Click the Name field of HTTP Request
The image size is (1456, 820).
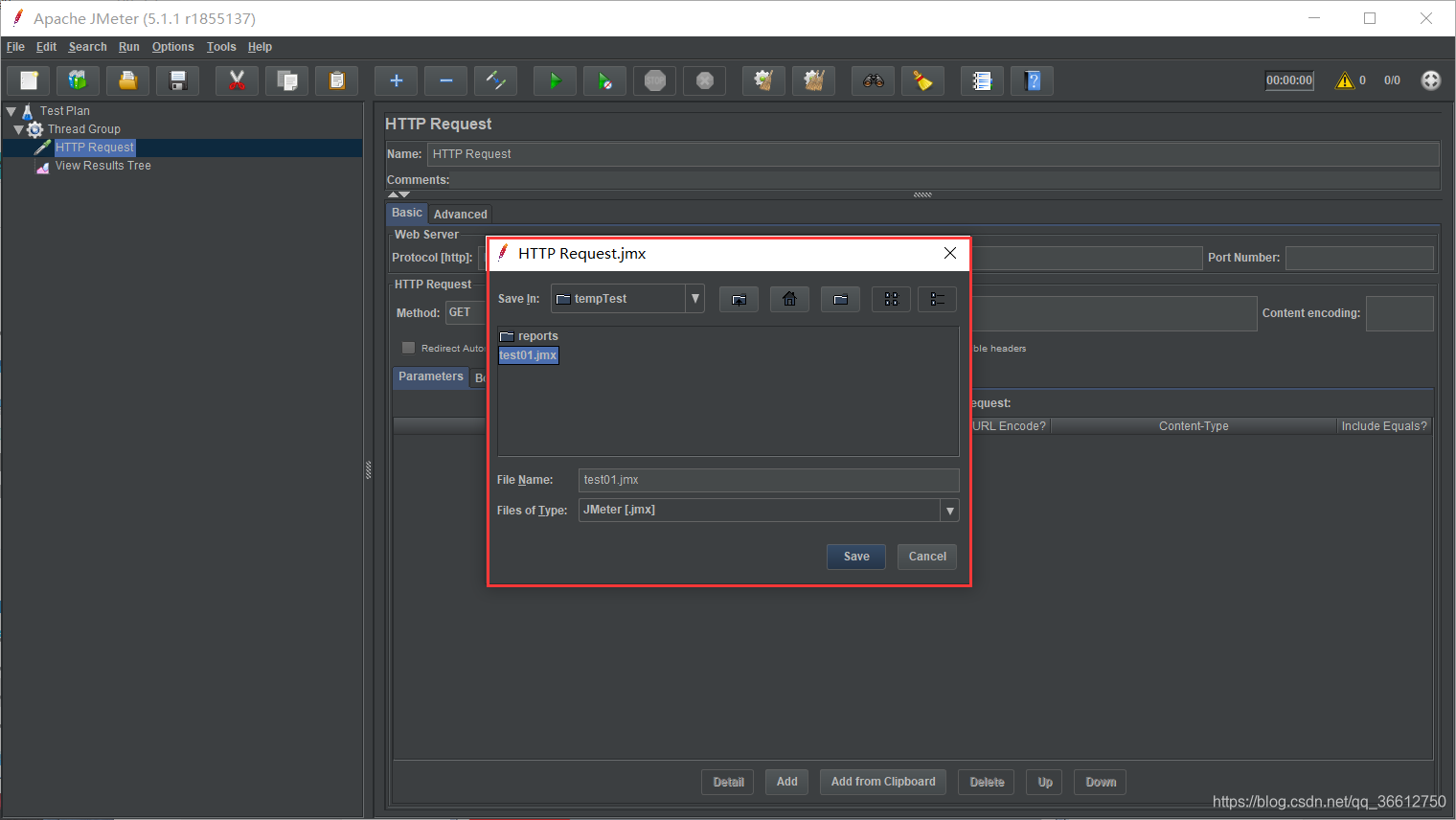pos(934,154)
